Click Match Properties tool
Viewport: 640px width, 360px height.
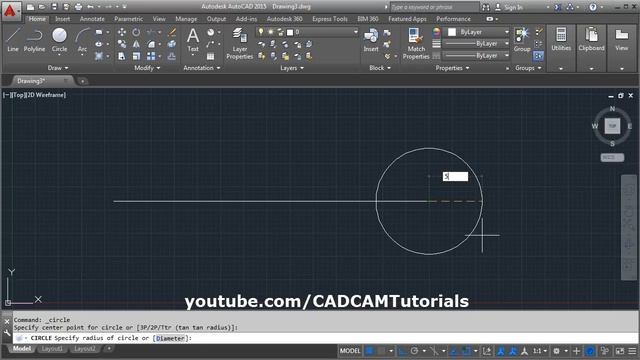click(416, 43)
